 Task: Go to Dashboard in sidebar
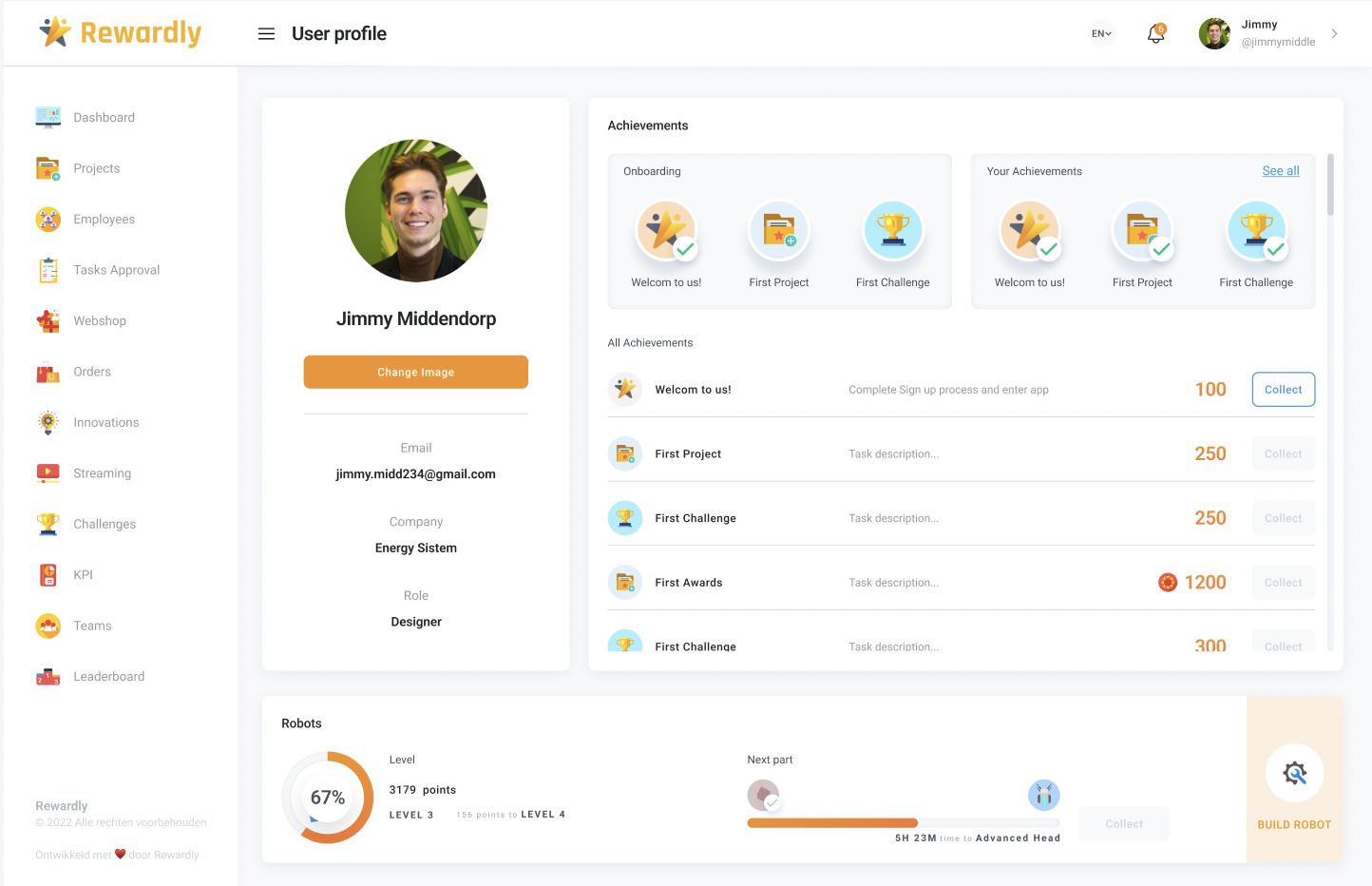tap(104, 118)
